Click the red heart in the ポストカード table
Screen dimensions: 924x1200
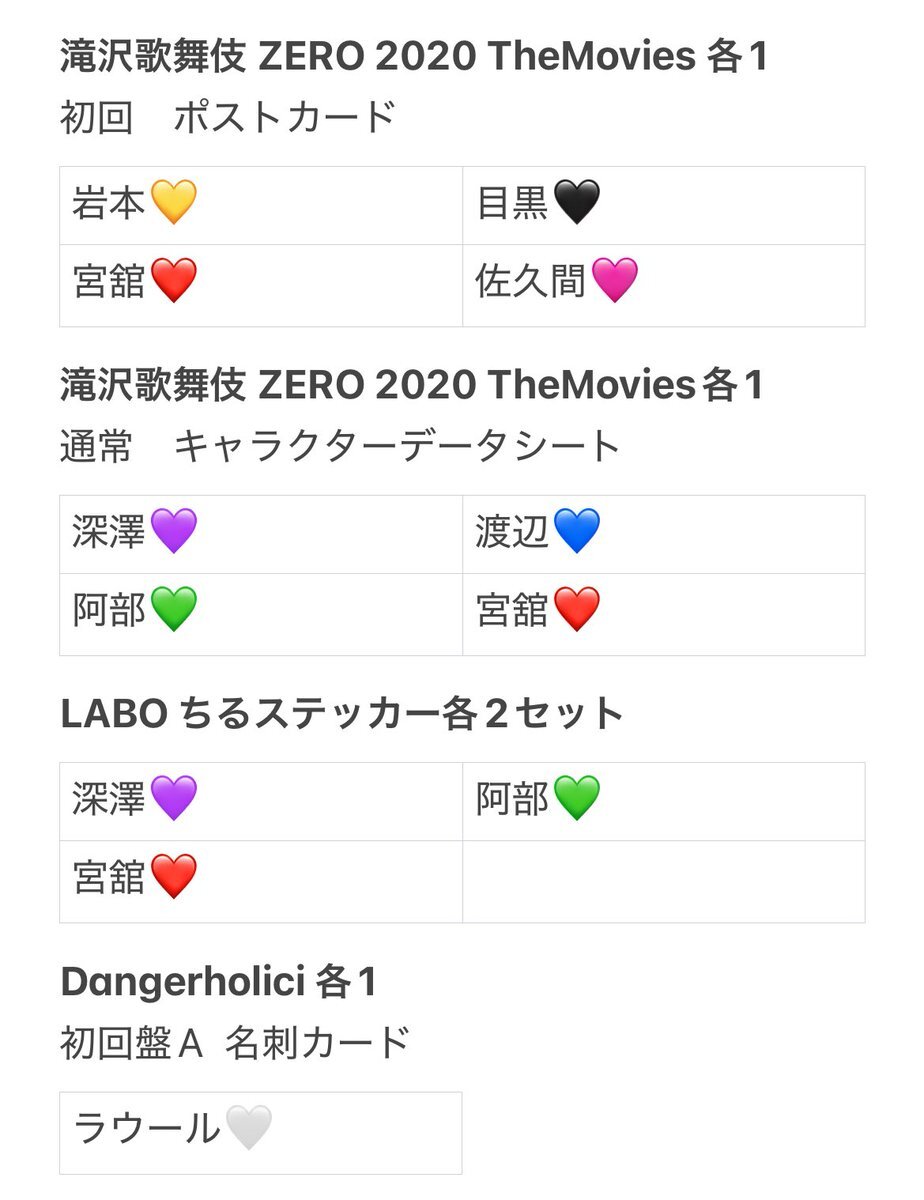[x=172, y=281]
